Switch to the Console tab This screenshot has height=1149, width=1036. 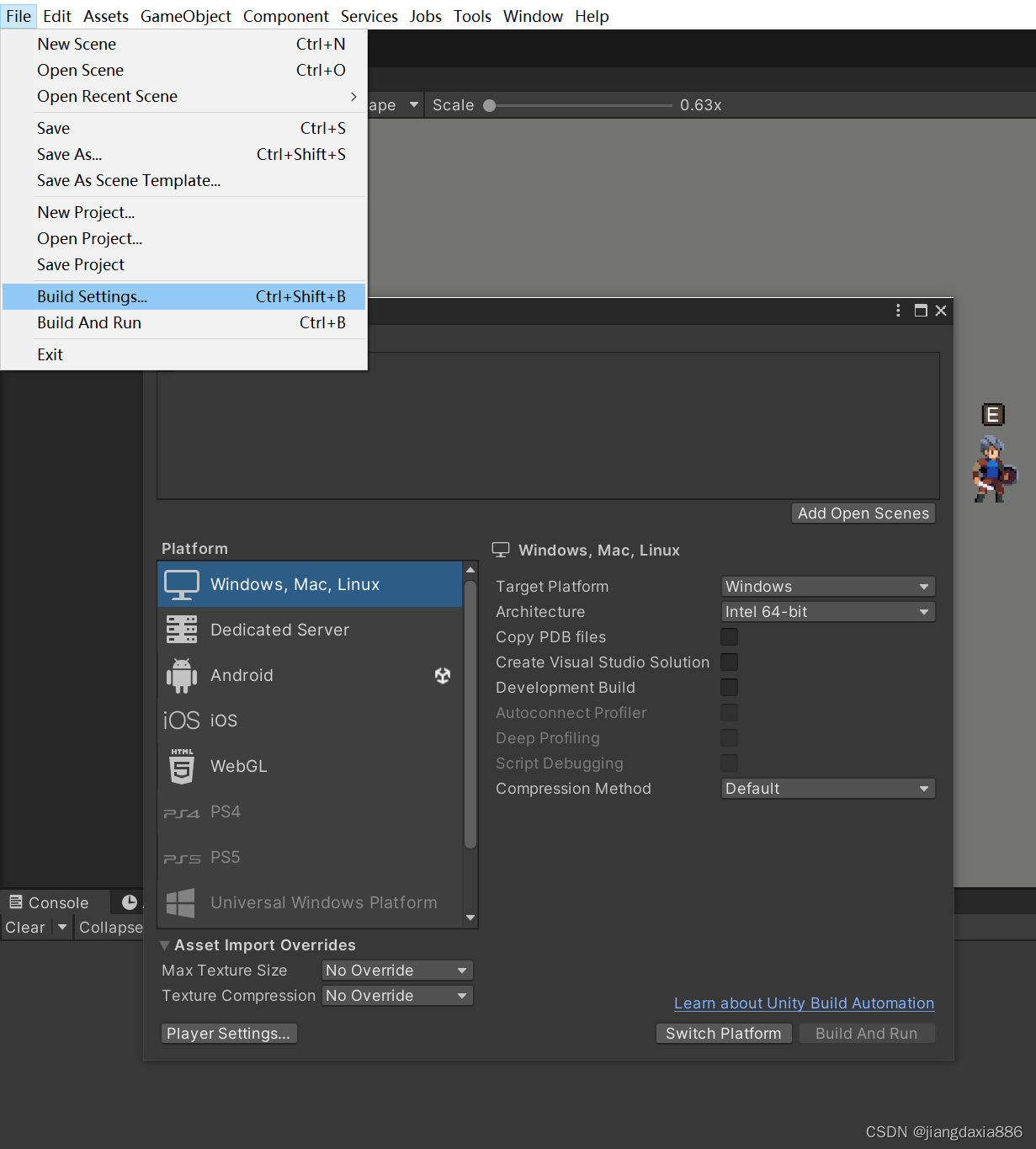[56, 902]
